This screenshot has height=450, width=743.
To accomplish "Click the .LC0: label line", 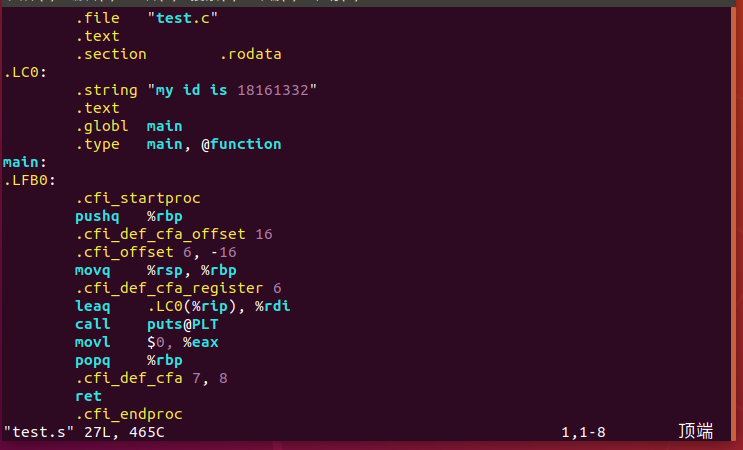I will pos(25,72).
